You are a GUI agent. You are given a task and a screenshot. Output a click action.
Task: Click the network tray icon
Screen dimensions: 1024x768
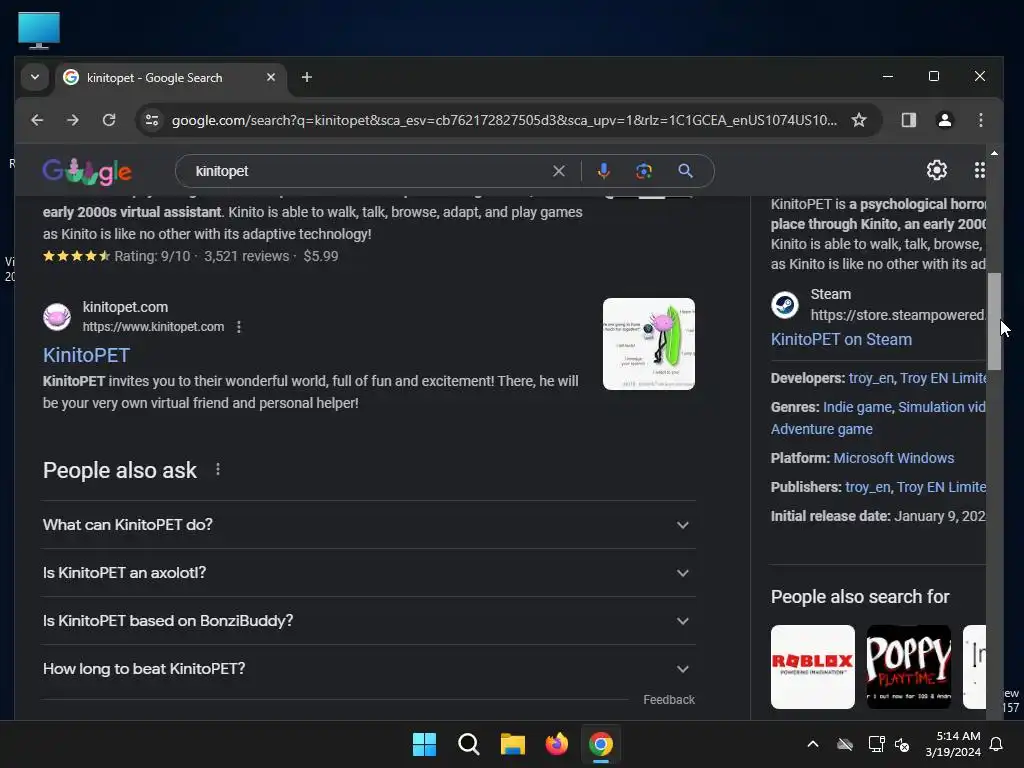[x=876, y=744]
